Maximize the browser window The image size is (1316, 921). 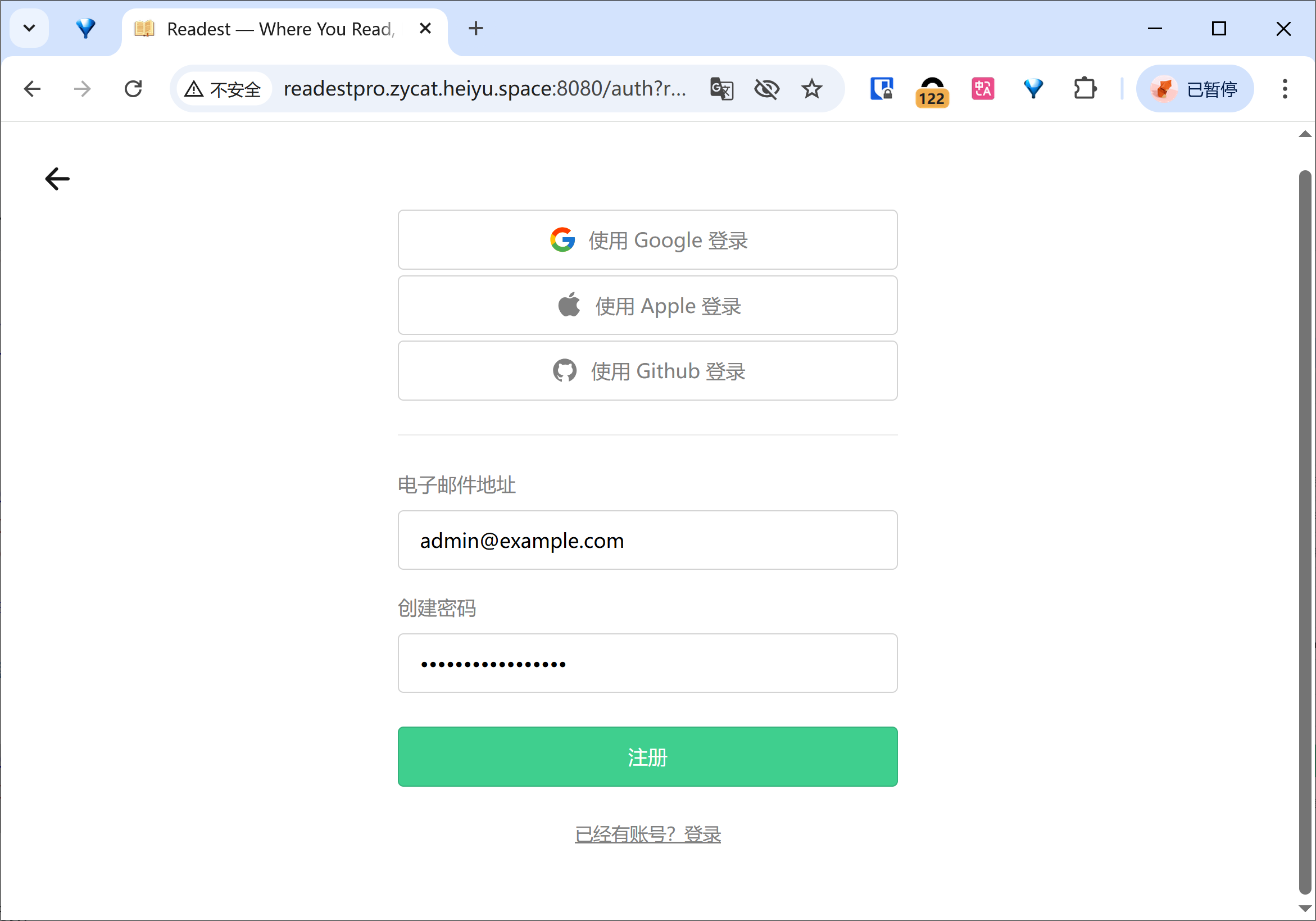click(1219, 28)
